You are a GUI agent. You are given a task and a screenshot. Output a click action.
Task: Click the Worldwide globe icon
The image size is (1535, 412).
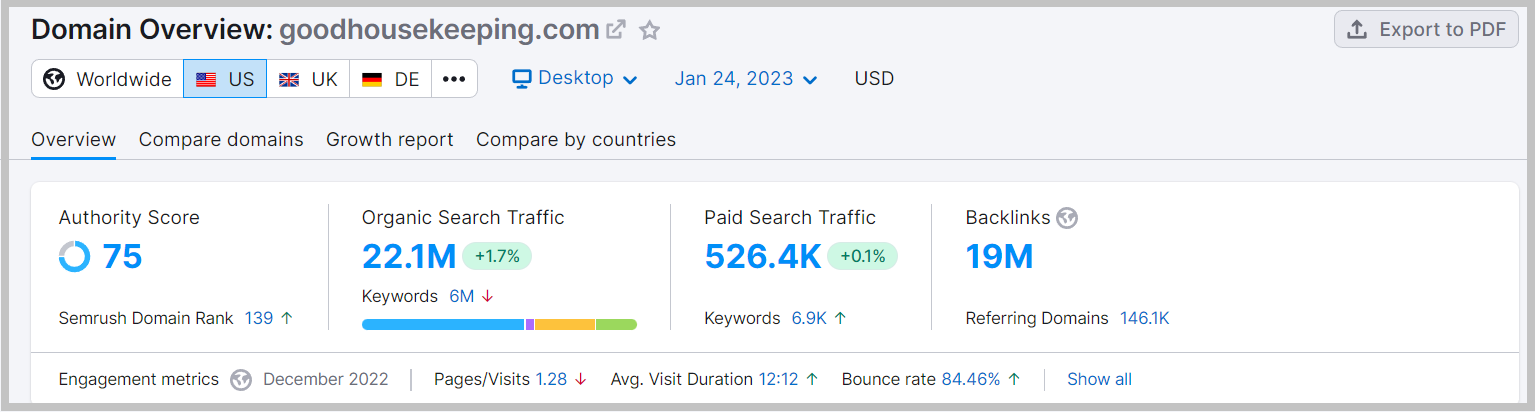point(55,79)
